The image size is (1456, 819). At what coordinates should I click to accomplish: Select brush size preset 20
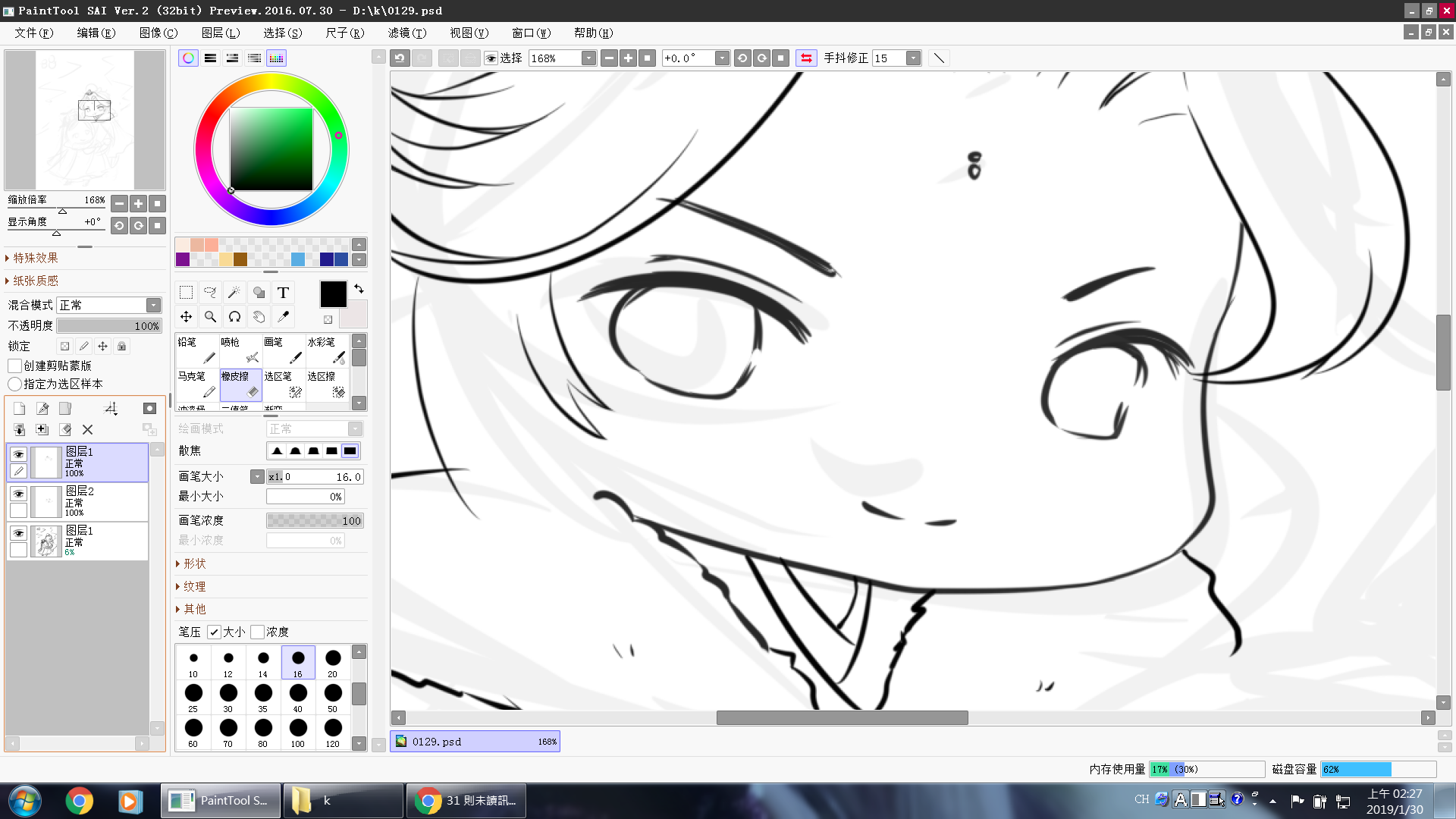pyautogui.click(x=333, y=663)
